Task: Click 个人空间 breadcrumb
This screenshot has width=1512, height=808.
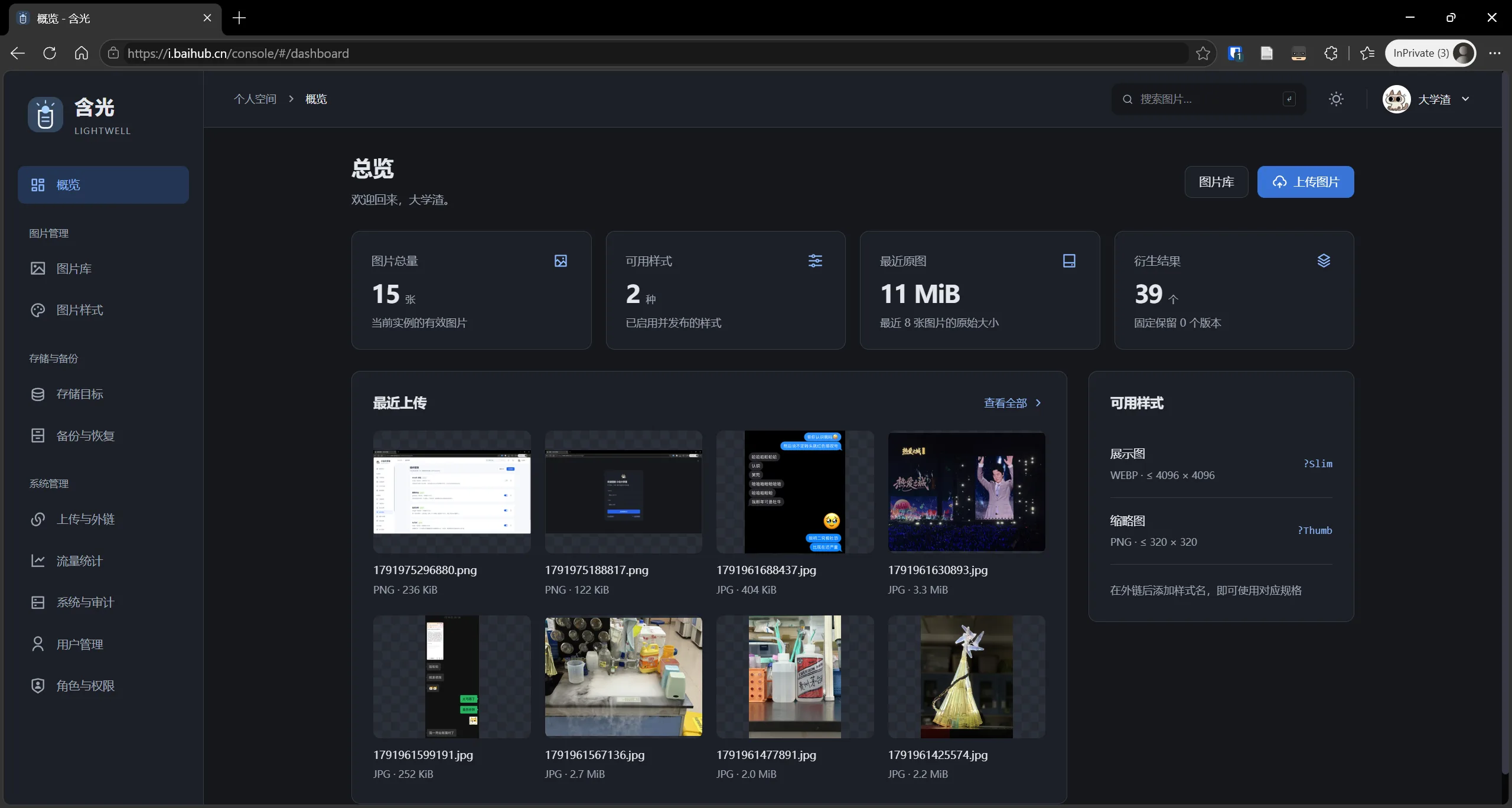Action: coord(255,99)
